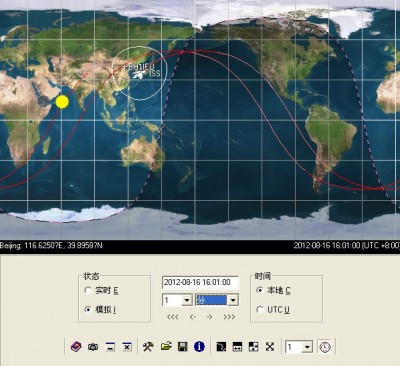Click the fast rewind <<< button

172,317
